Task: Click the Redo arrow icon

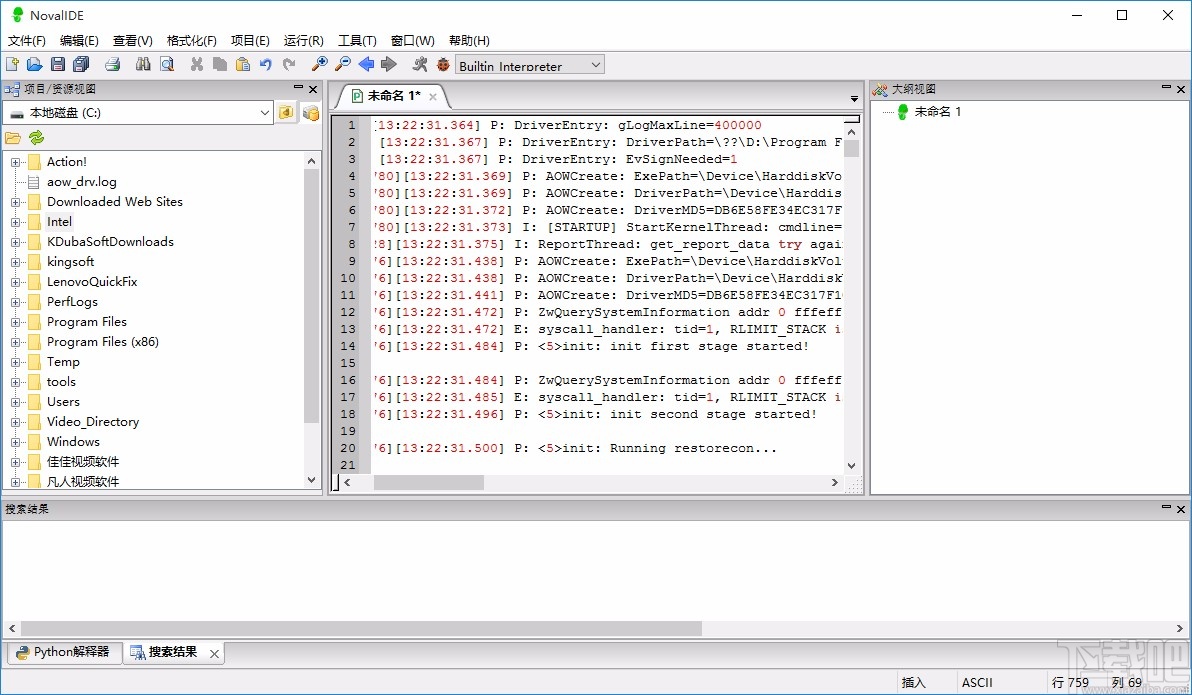Action: [289, 65]
